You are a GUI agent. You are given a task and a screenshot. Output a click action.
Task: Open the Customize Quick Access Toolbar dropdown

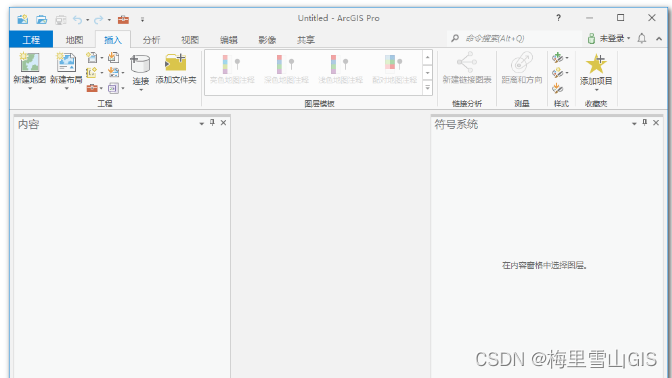[x=142, y=20]
